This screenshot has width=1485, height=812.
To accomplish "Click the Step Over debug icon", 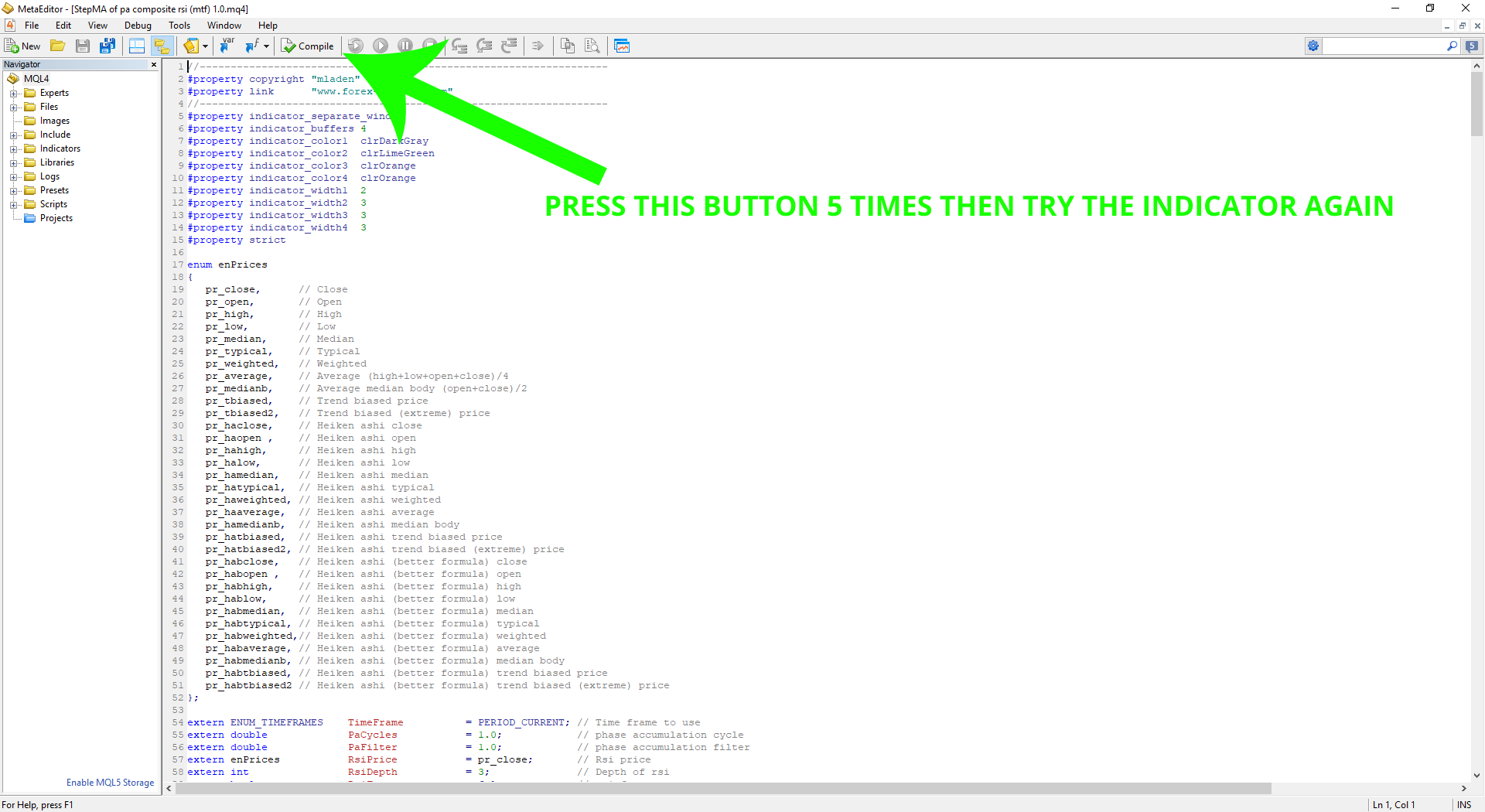I will (484, 46).
